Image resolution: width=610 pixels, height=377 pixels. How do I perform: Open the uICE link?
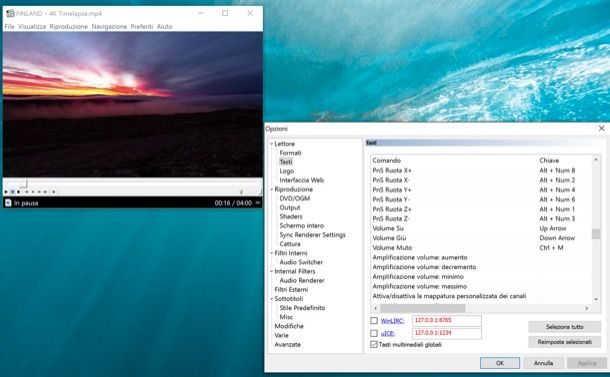387,334
